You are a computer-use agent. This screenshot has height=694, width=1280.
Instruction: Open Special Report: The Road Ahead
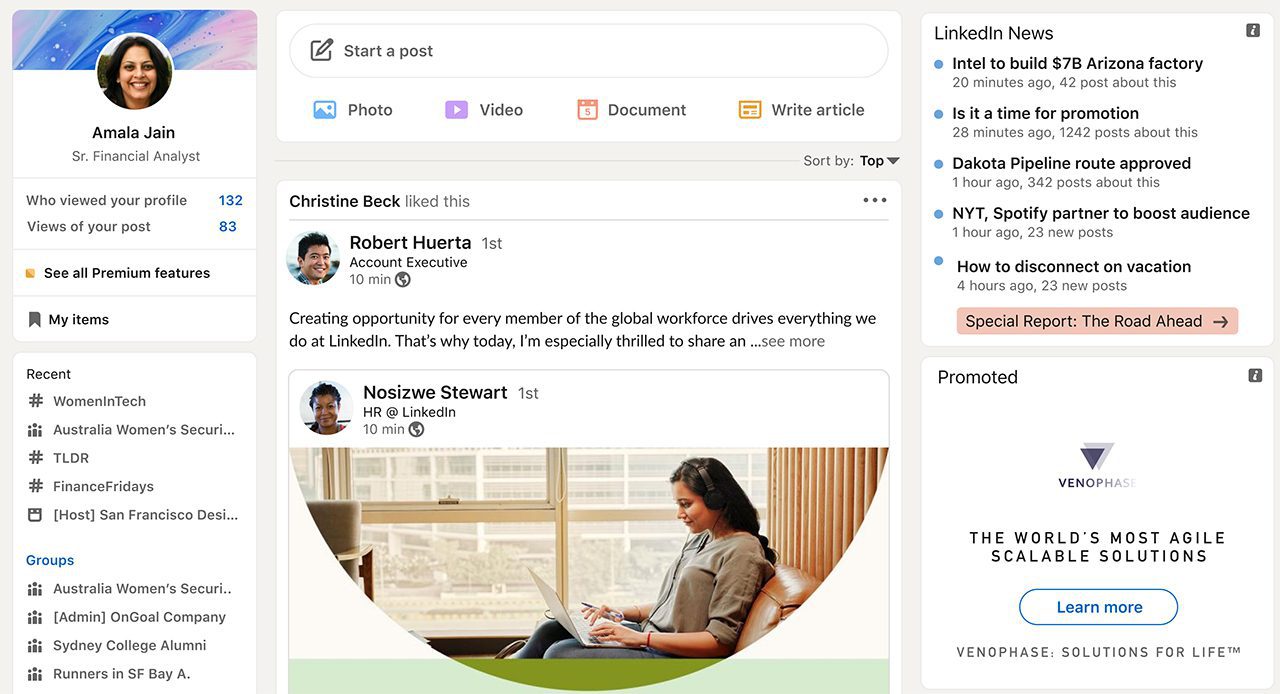(x=1097, y=321)
